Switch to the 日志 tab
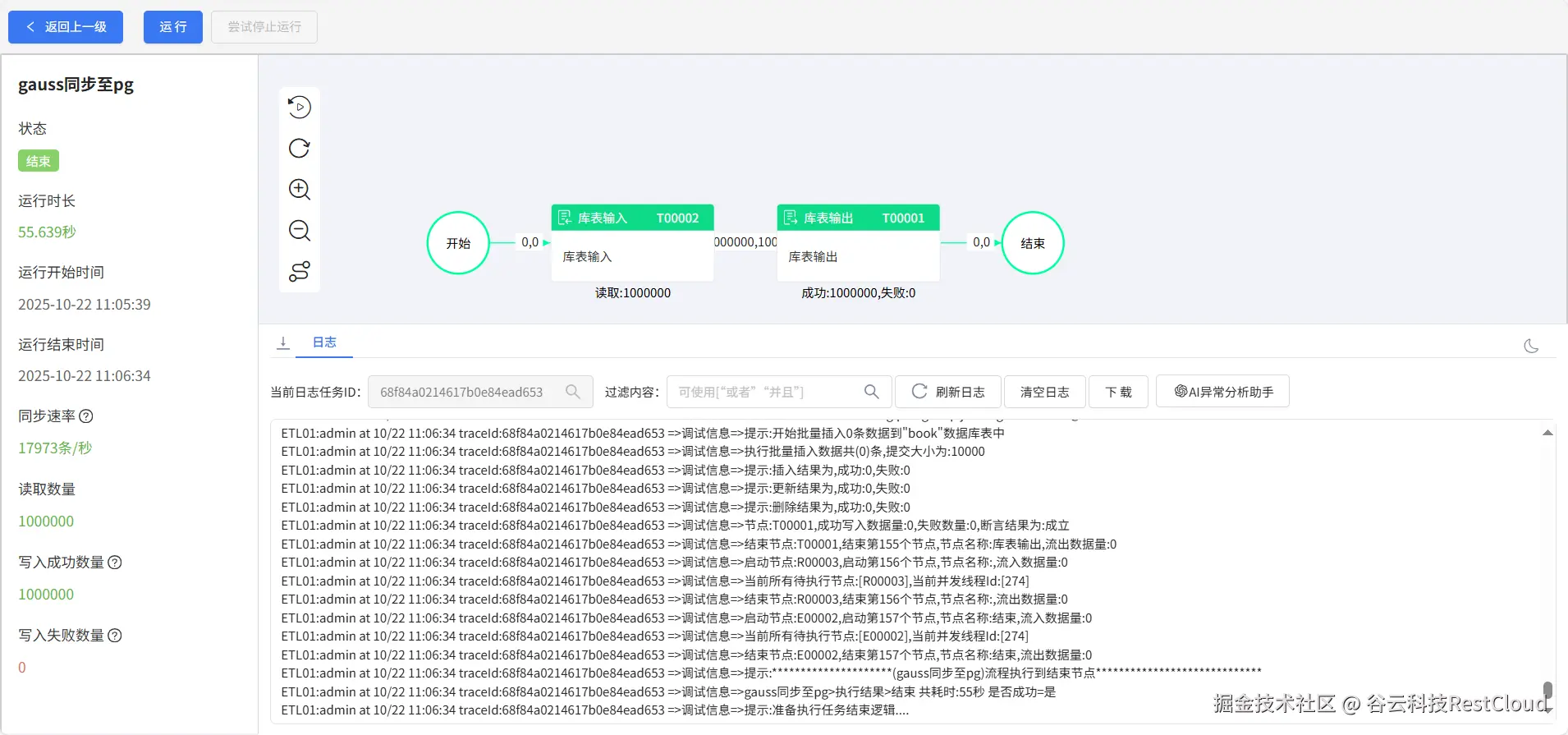The width and height of the screenshot is (1568, 735). pos(324,342)
